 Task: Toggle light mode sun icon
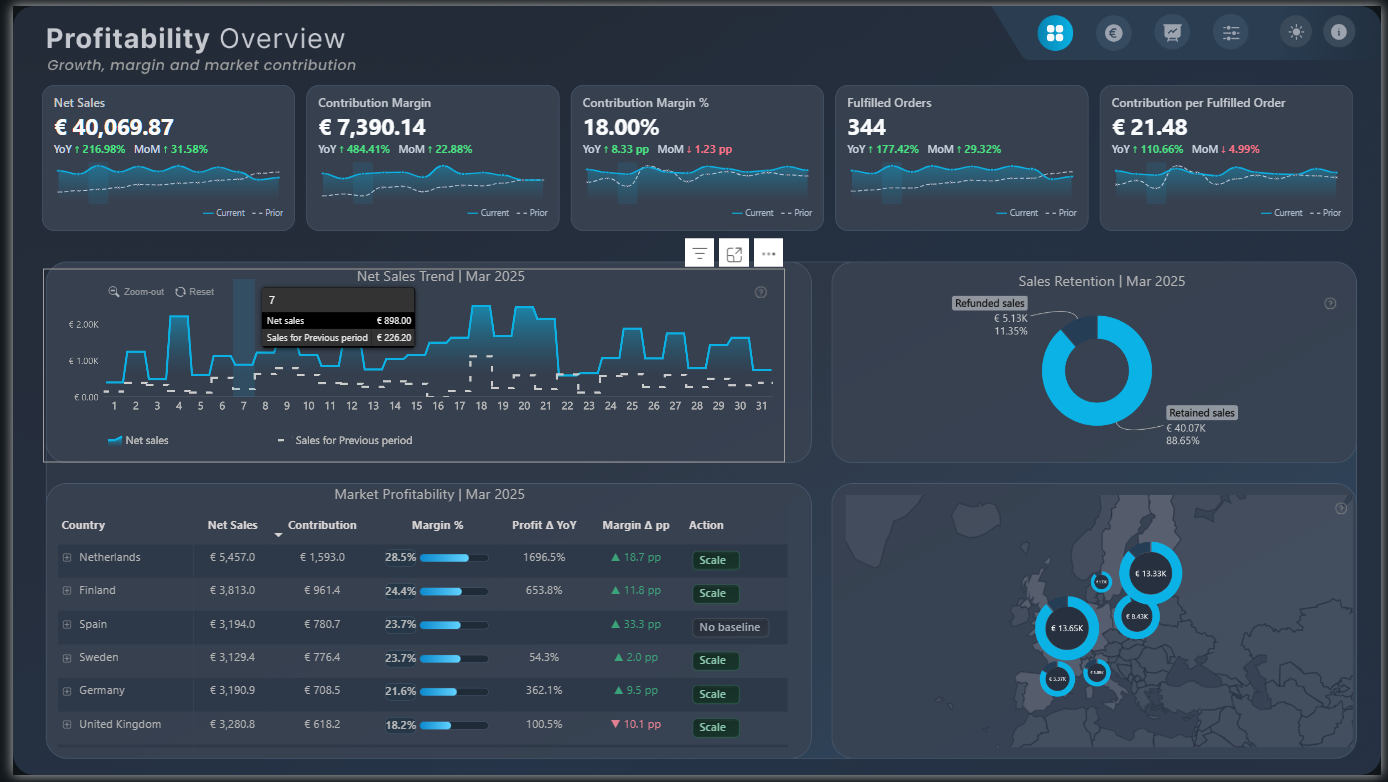(x=1296, y=32)
